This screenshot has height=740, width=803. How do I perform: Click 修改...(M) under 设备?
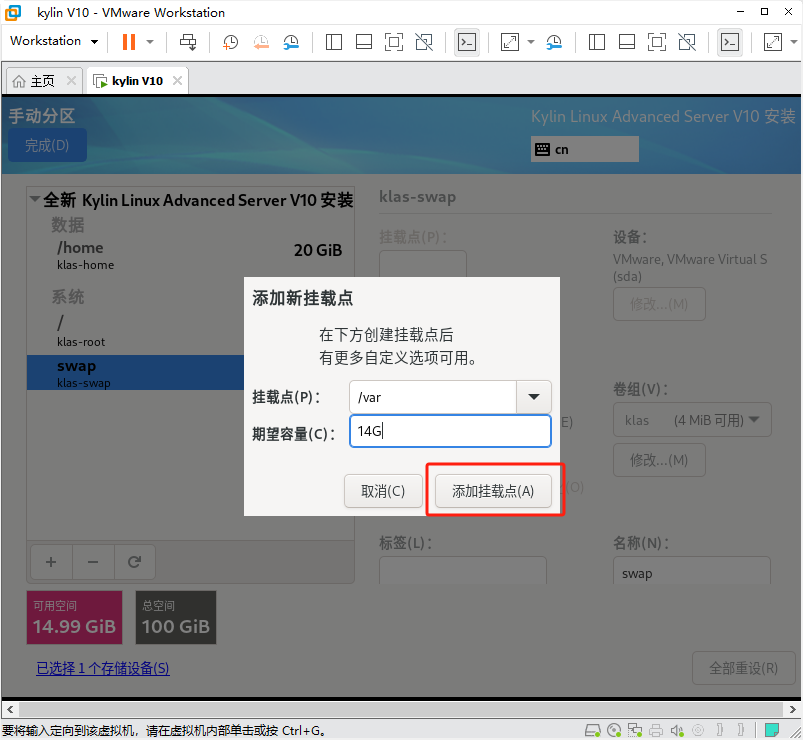pyautogui.click(x=659, y=304)
